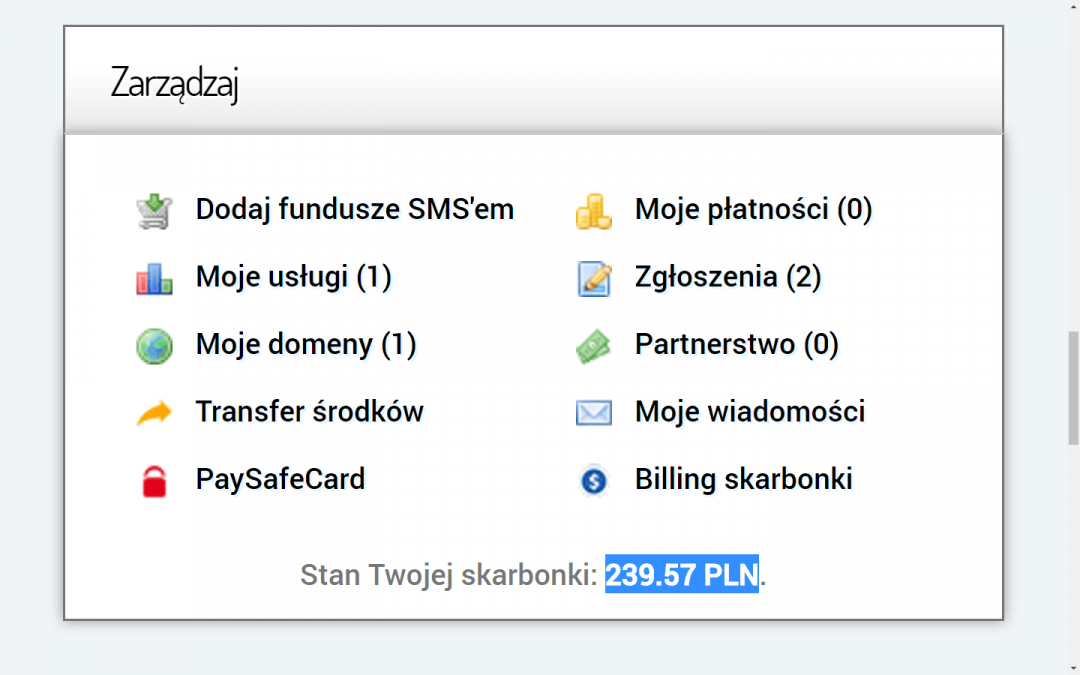Click the red PaySafeCard lock icon
This screenshot has width=1080, height=675.
[x=154, y=481]
